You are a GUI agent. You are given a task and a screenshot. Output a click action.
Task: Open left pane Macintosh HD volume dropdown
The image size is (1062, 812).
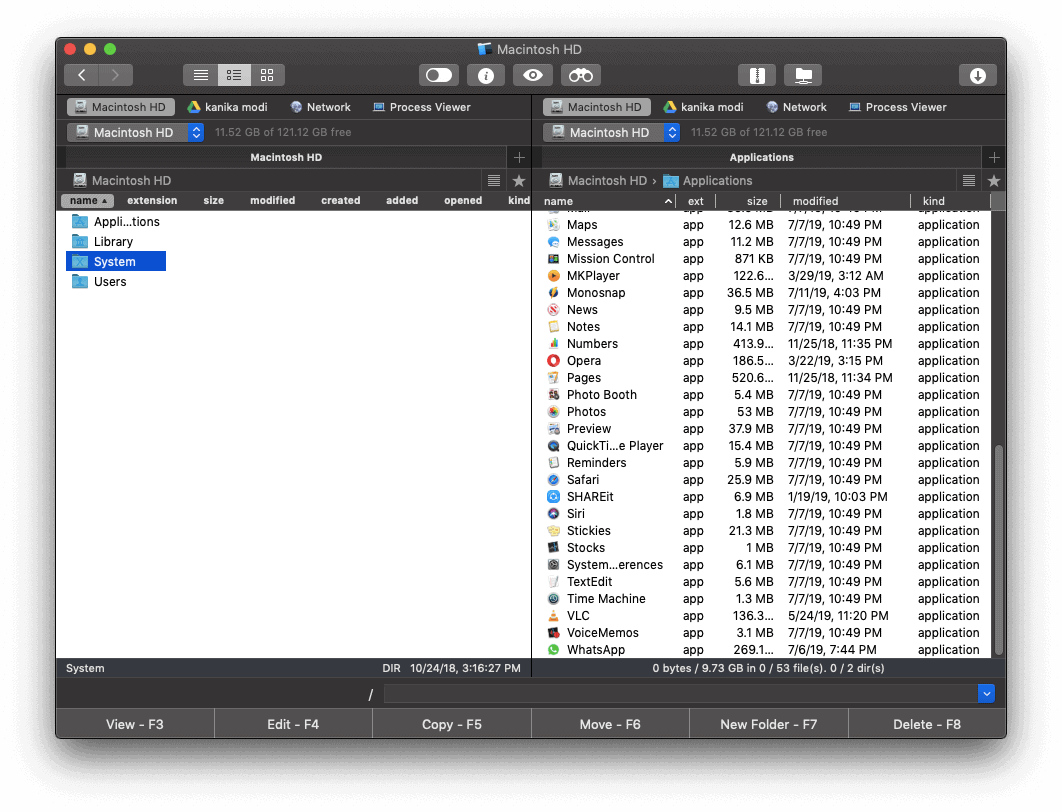click(135, 132)
